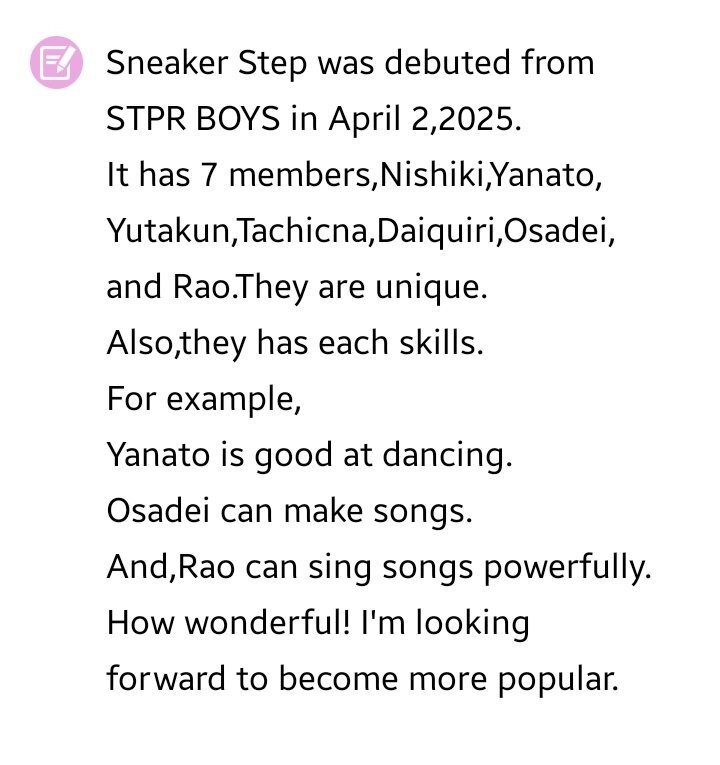This screenshot has width=720, height=765.
Task: Click the name "Nishiki" in member list
Action: (x=431, y=174)
